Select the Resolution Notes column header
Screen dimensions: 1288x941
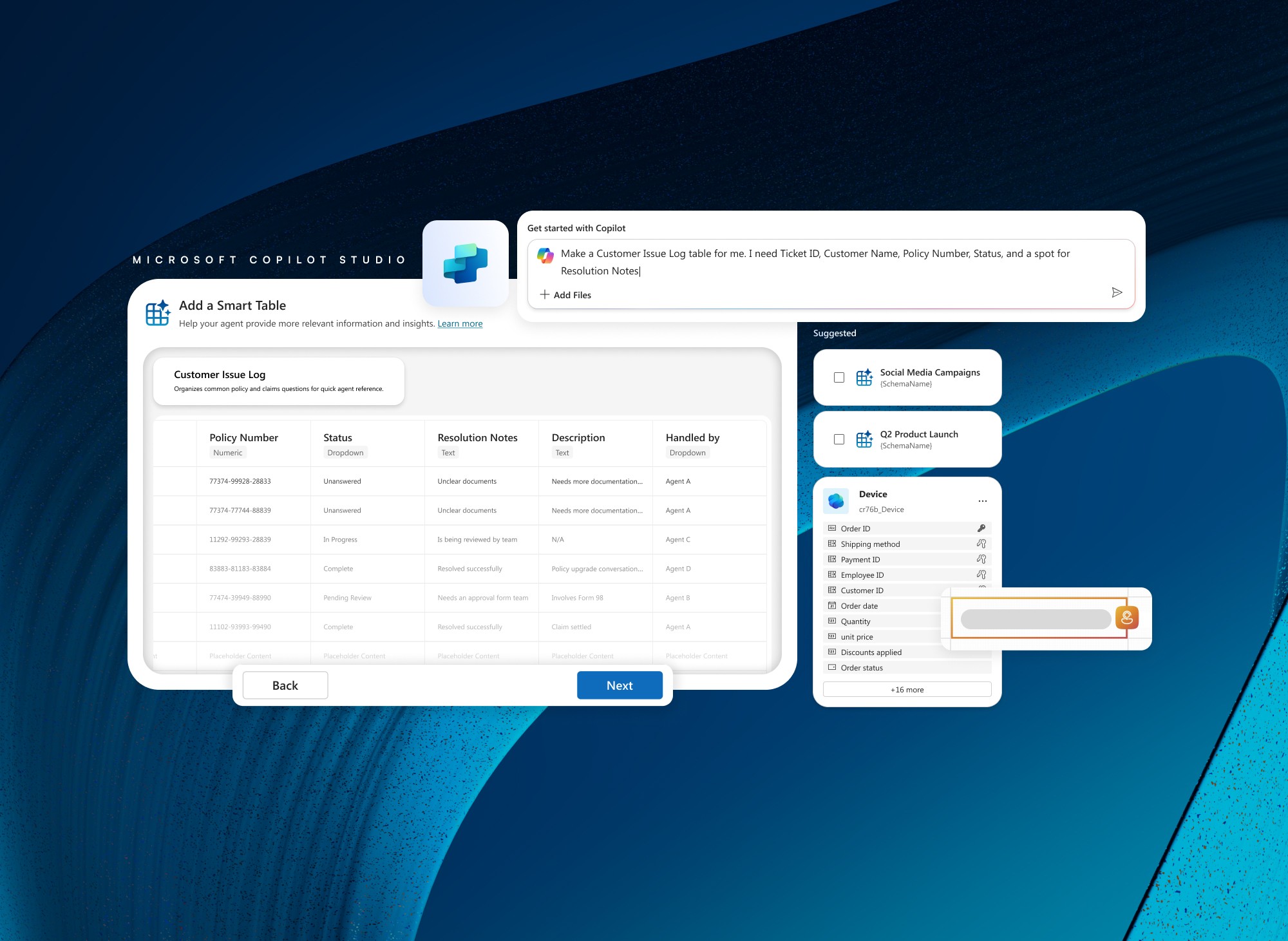pos(477,437)
